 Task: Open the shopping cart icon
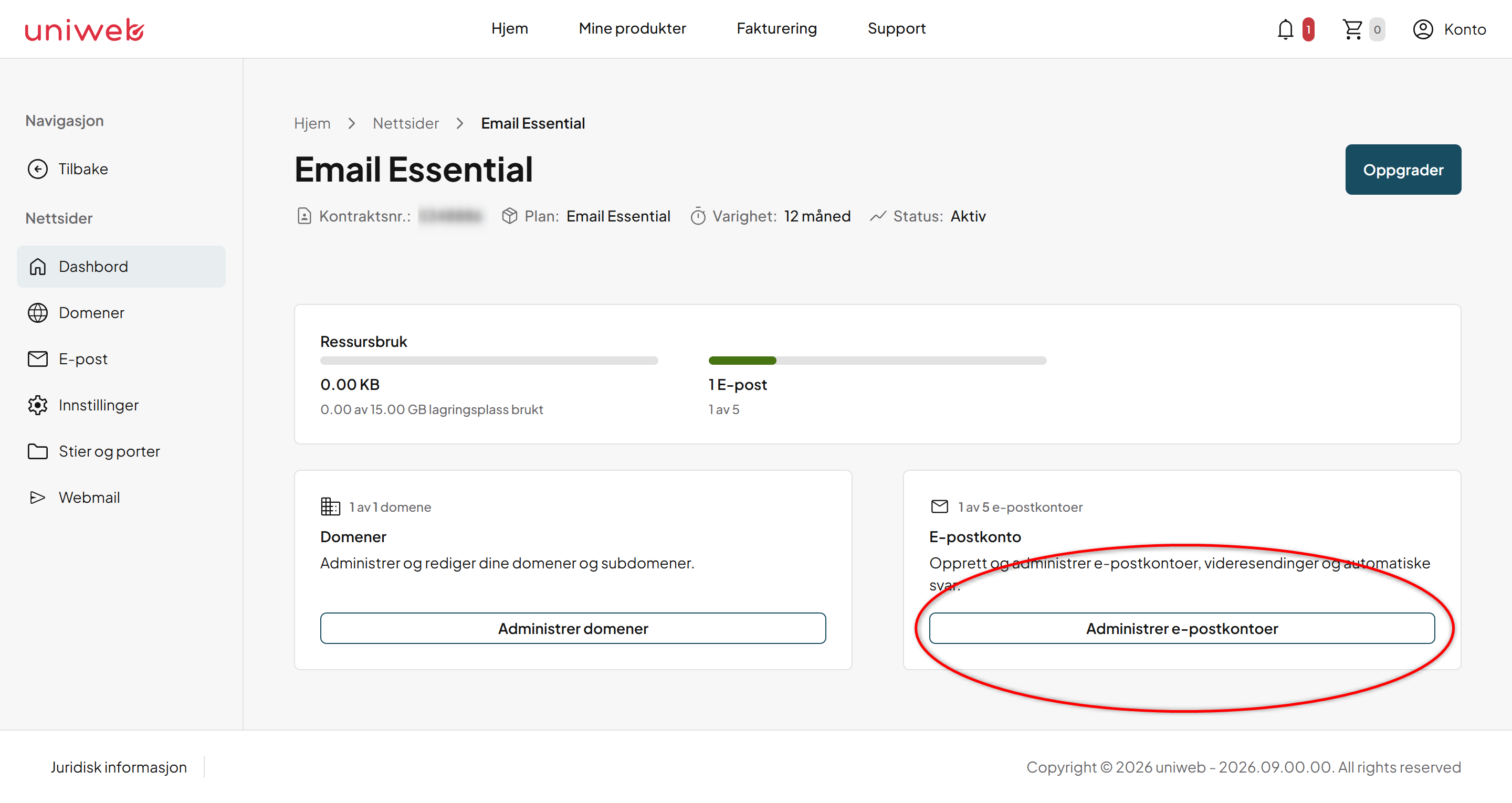[1352, 29]
